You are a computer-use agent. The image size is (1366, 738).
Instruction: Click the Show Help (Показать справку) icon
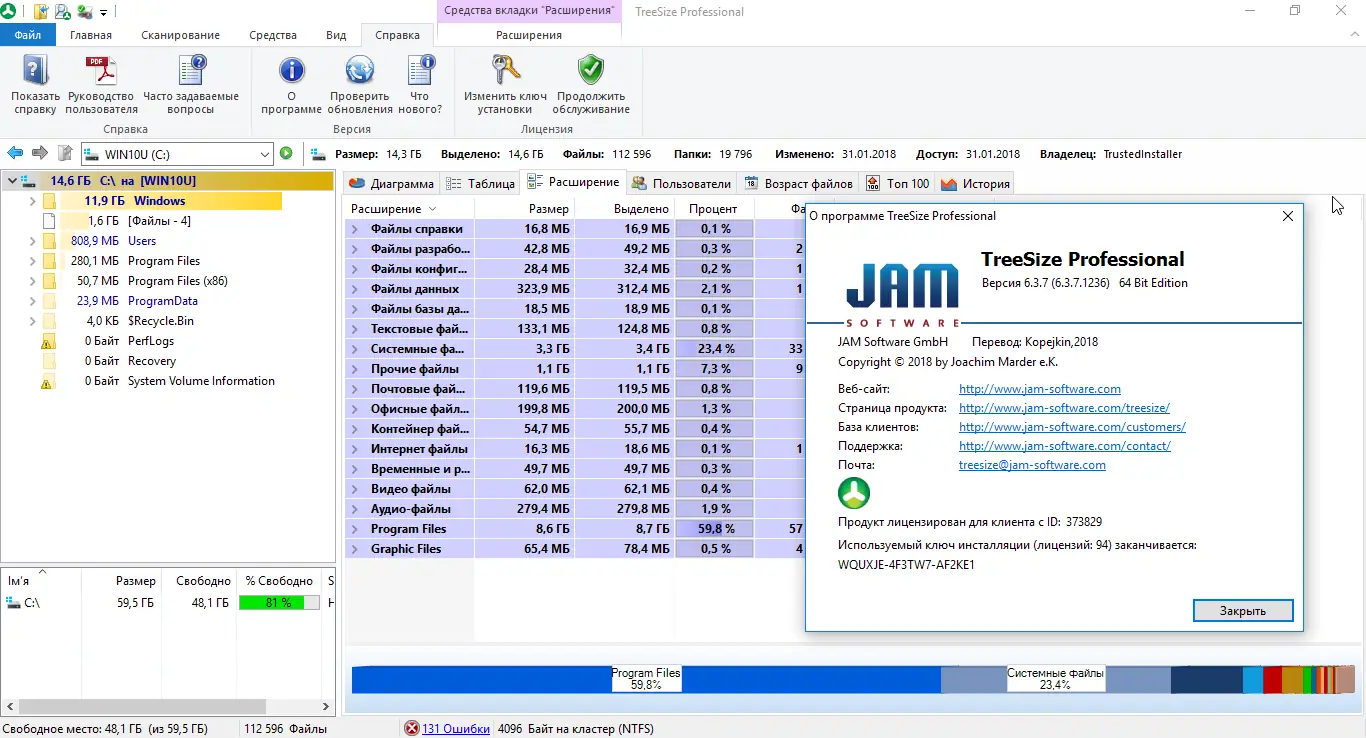36,70
